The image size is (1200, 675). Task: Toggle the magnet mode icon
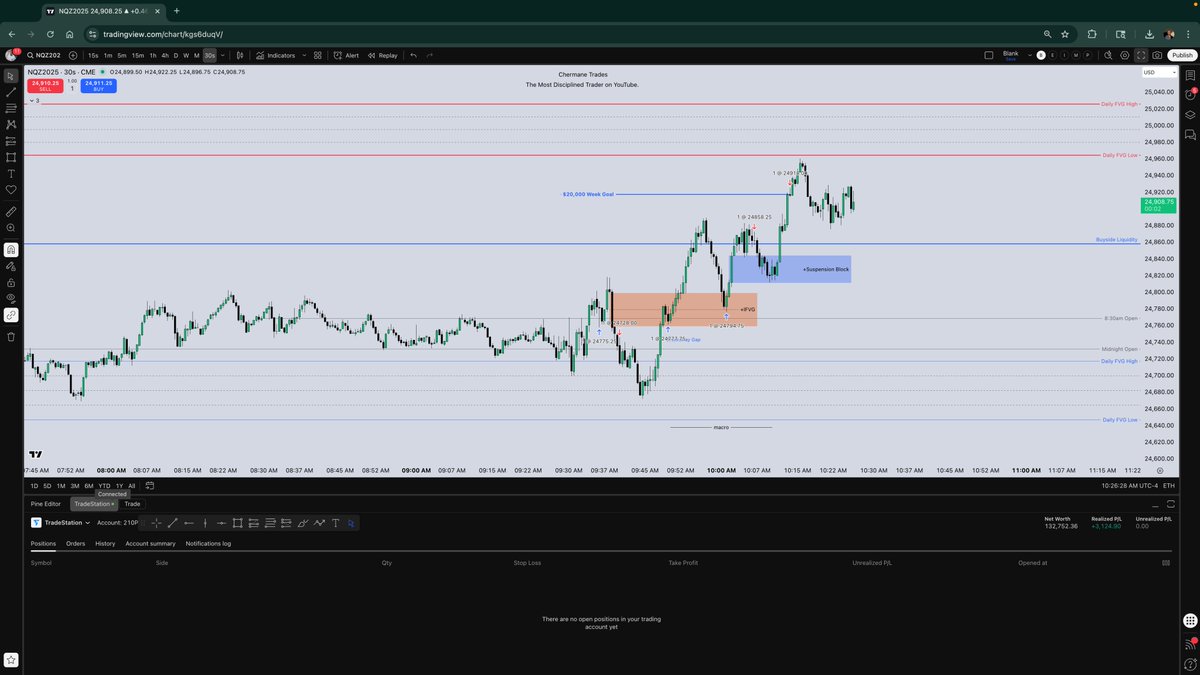tap(11, 250)
